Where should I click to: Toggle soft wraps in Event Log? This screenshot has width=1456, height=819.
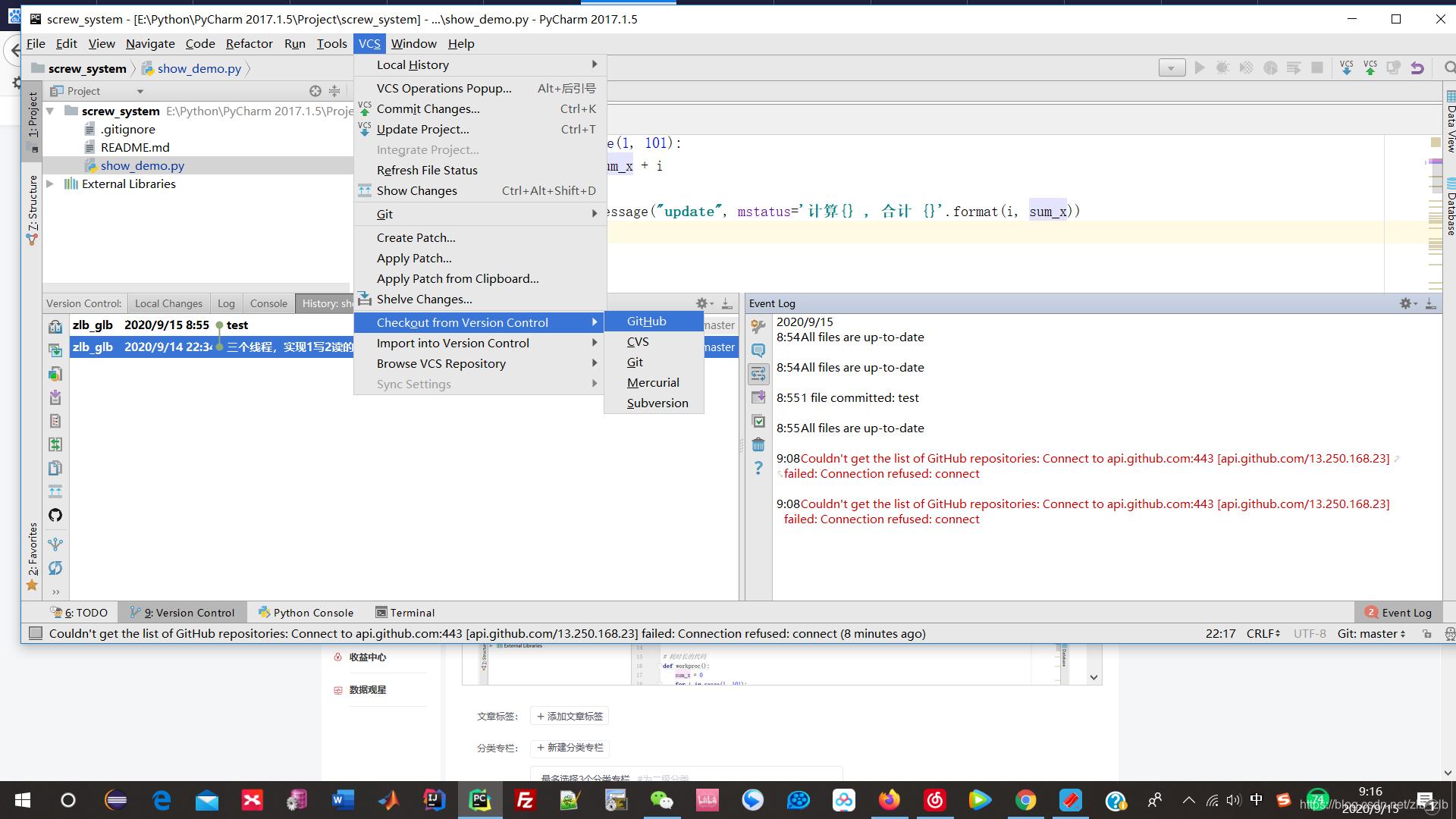pyautogui.click(x=758, y=373)
